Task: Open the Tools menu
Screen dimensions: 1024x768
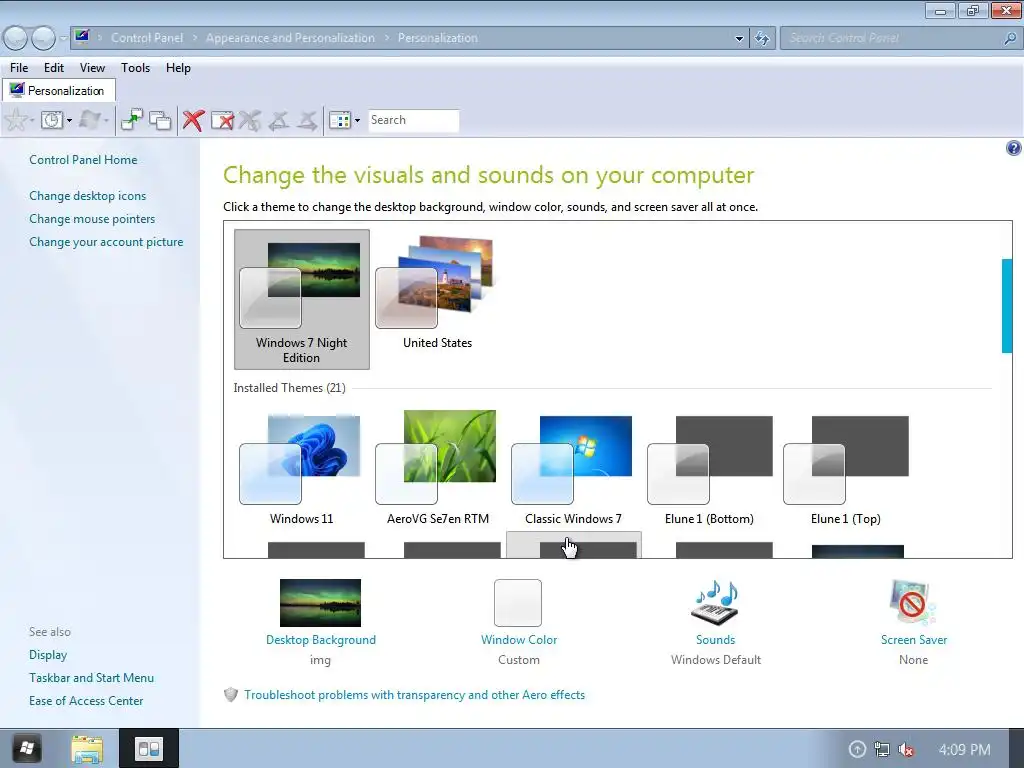Action: click(135, 68)
